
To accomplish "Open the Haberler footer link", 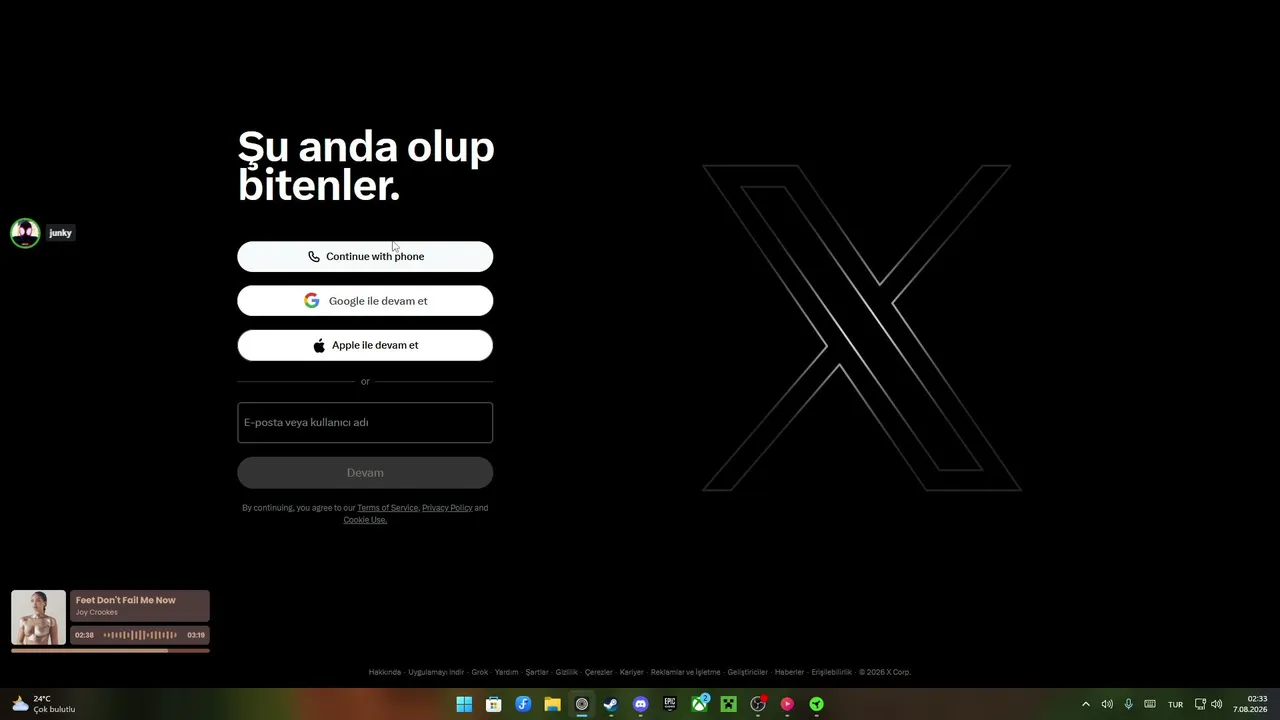I will click(x=790, y=672).
